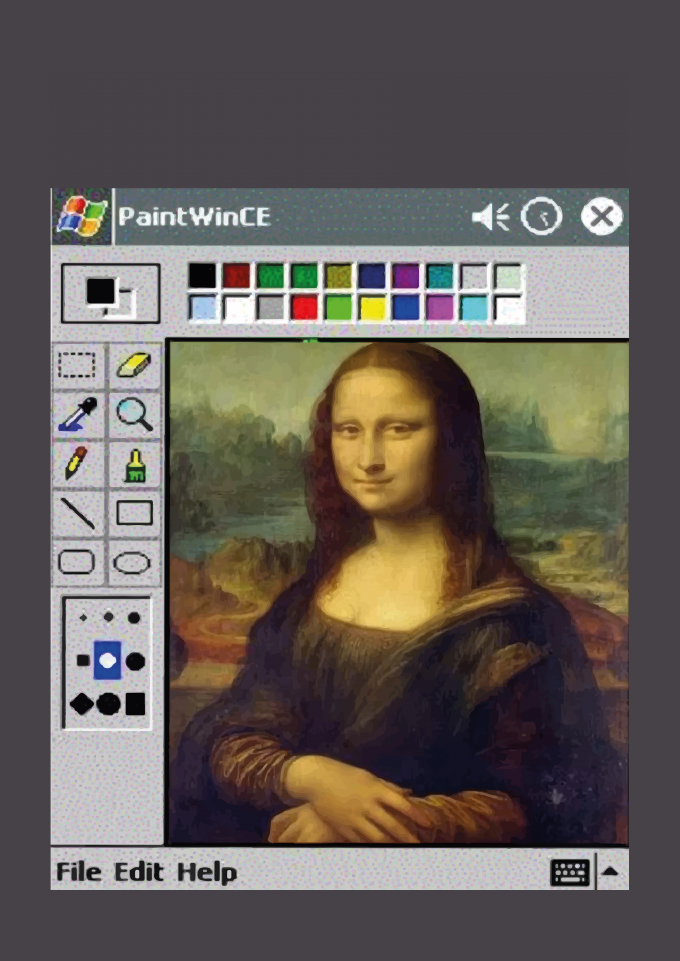This screenshot has width=680, height=961.
Task: Open the Windows Start flag menu
Action: pos(81,216)
